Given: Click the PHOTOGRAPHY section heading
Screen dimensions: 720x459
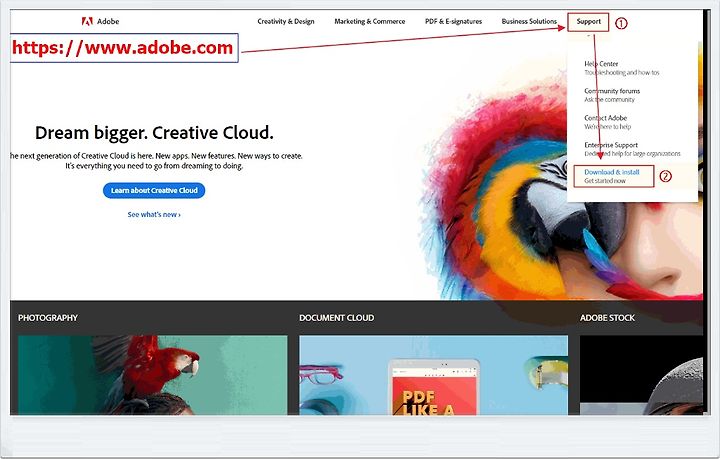Looking at the screenshot, I should pyautogui.click(x=48, y=318).
